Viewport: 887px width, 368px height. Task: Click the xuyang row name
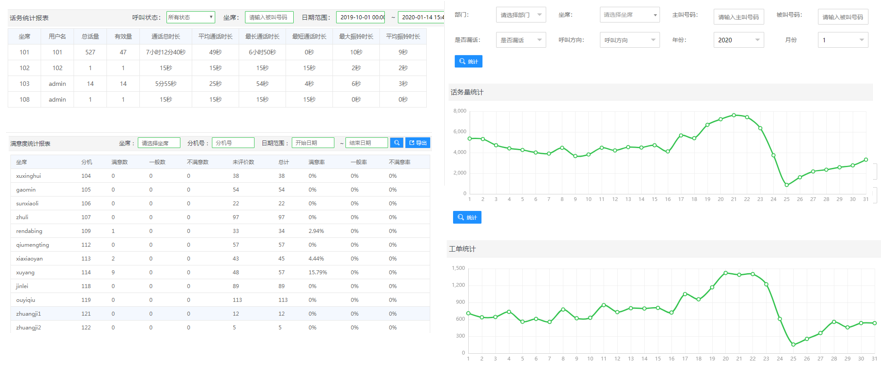coord(25,272)
